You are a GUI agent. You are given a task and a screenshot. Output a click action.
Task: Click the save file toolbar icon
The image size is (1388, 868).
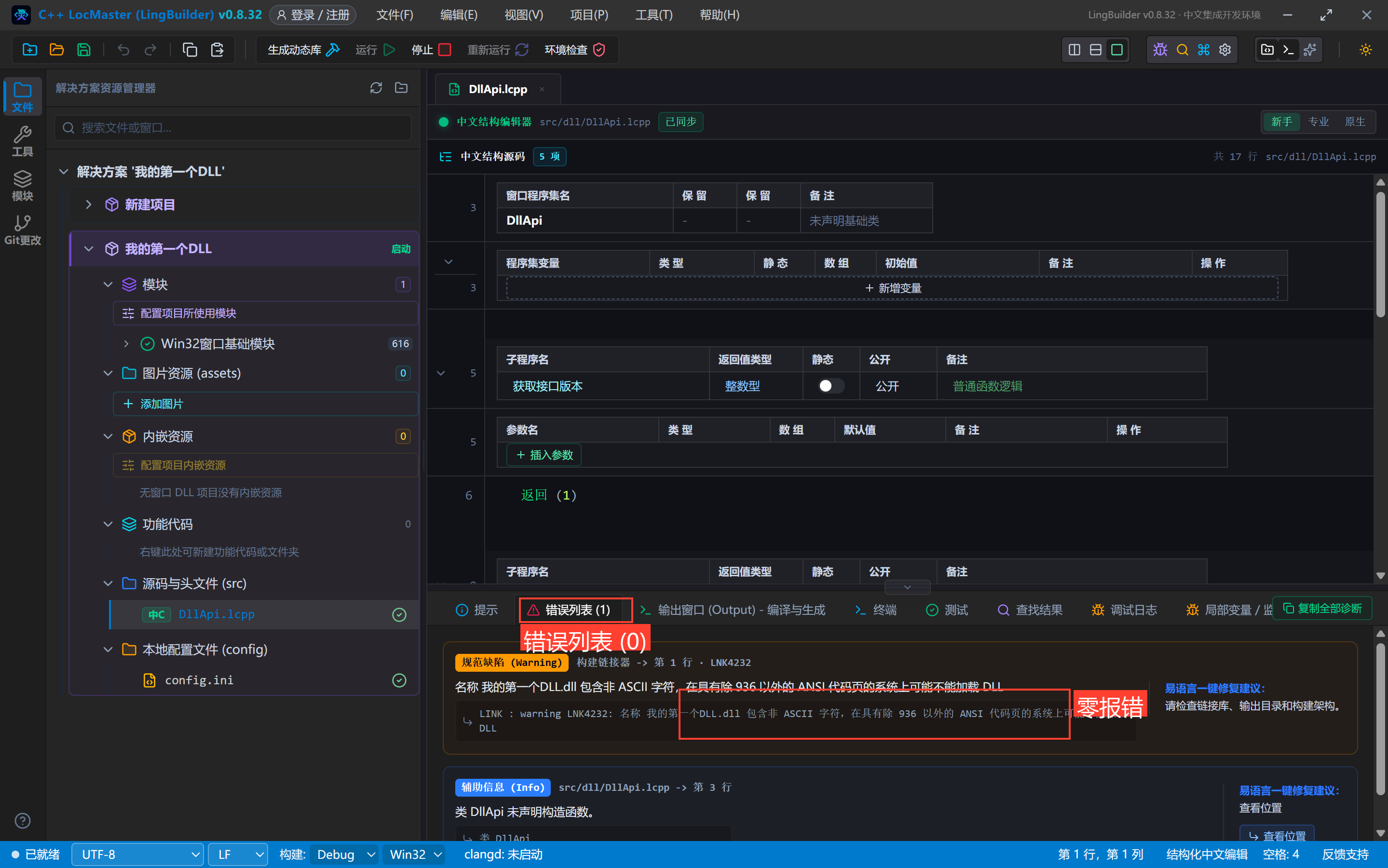[84, 50]
